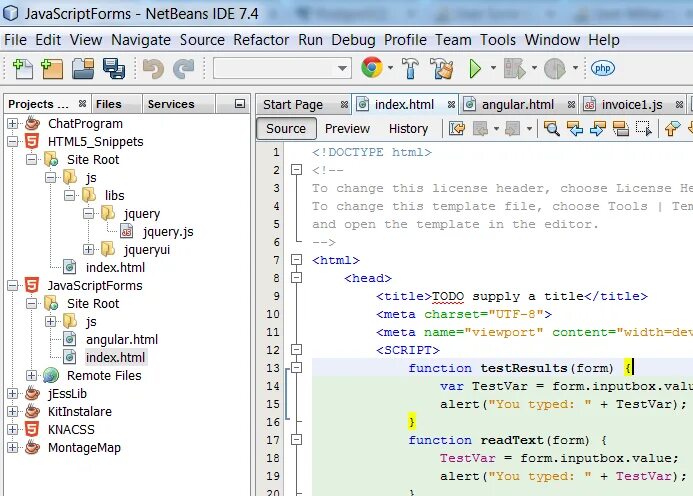Toggle Highlight Search in the editor toolbar
The image size is (693, 496).
(x=621, y=129)
